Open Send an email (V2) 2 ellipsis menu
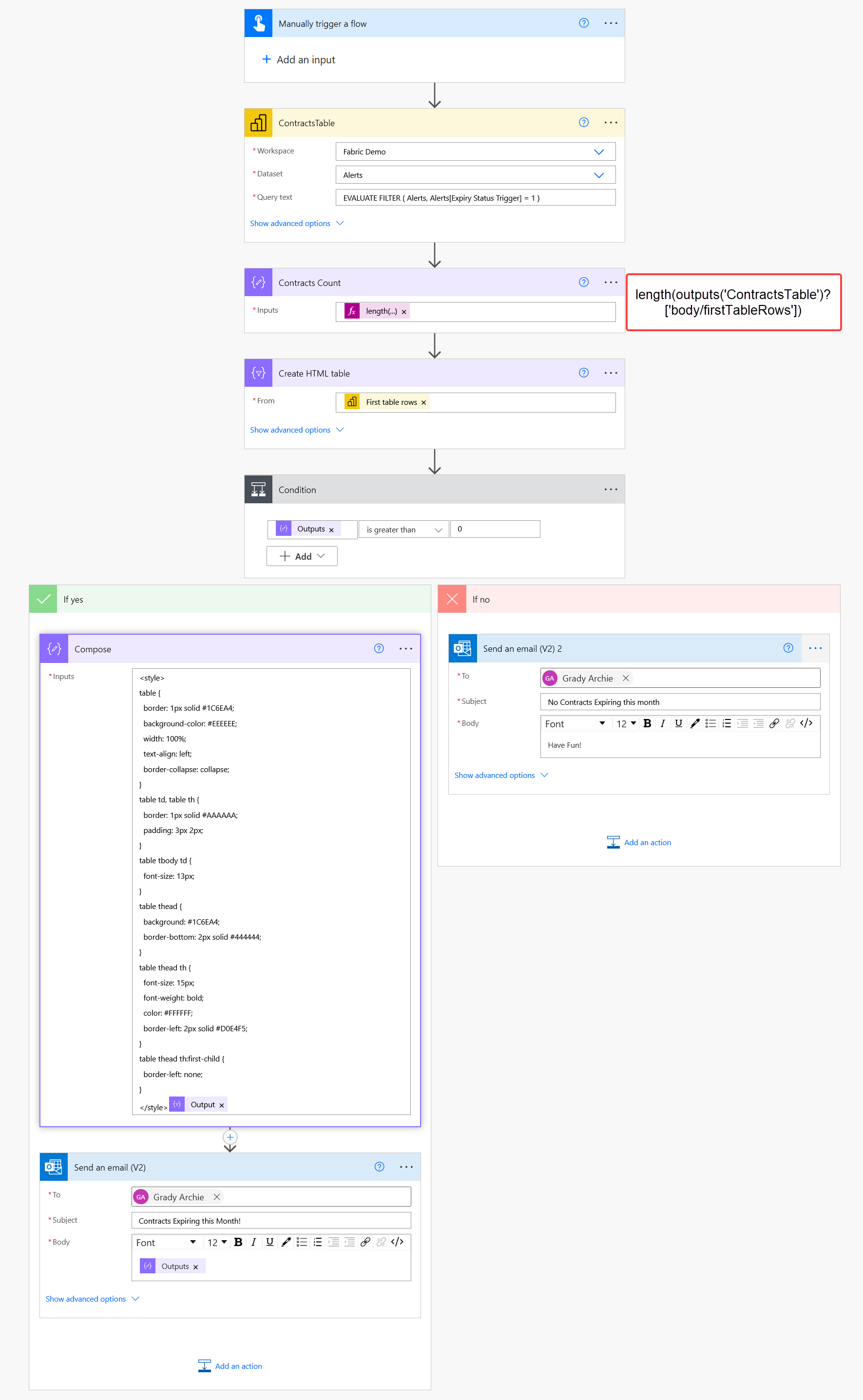The height and width of the screenshot is (1400, 863). pyautogui.click(x=815, y=648)
